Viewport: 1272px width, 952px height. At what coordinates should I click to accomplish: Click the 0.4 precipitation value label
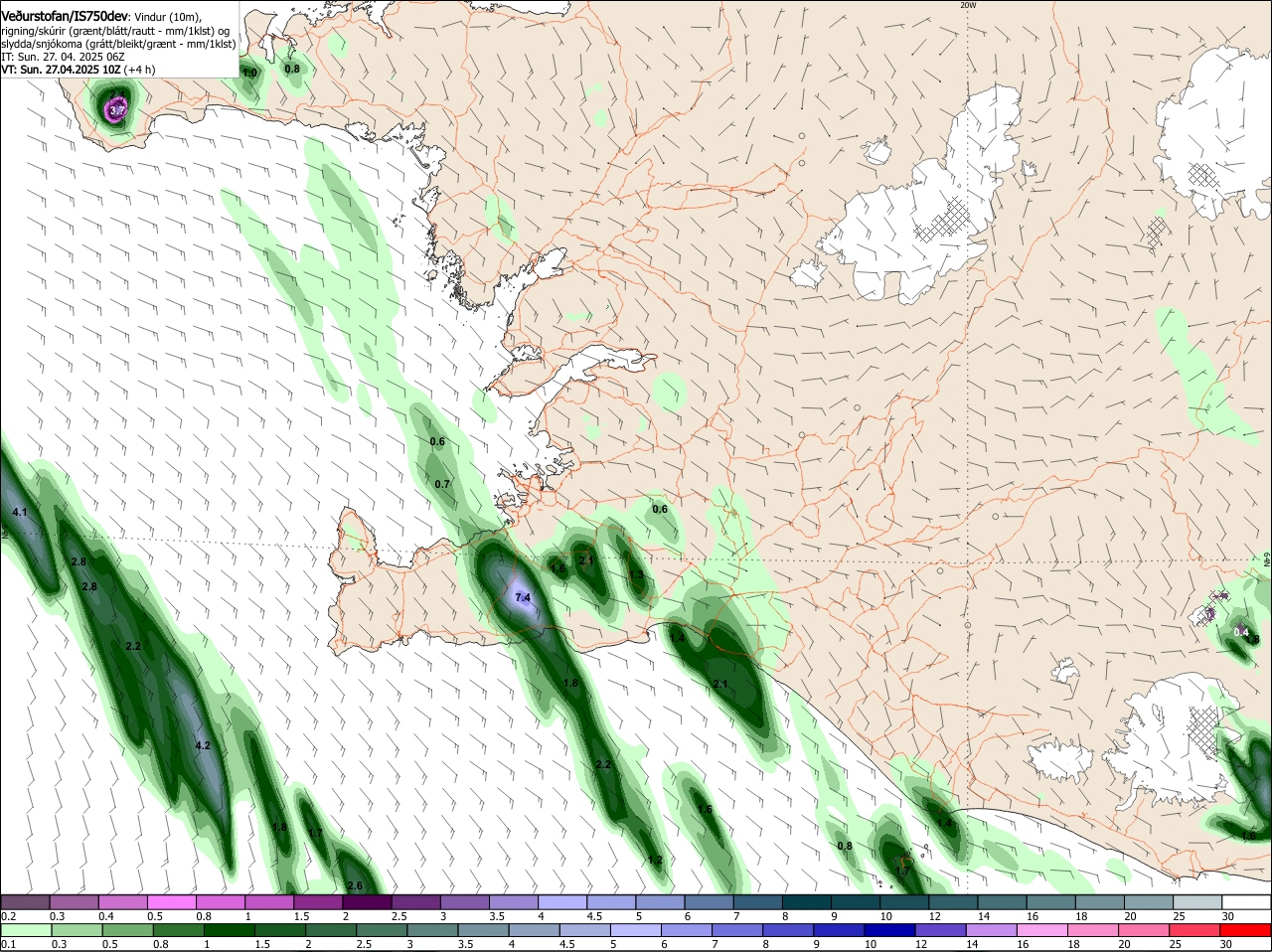coord(1241,631)
